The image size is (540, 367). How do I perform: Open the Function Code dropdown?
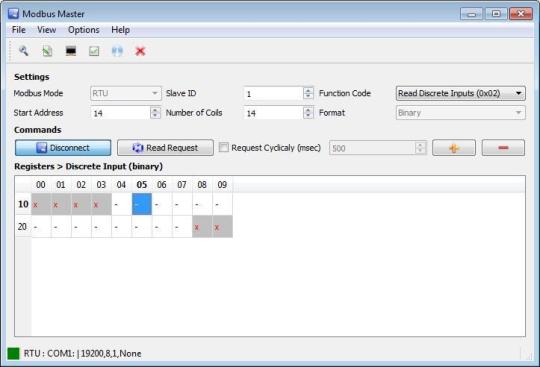pos(460,93)
